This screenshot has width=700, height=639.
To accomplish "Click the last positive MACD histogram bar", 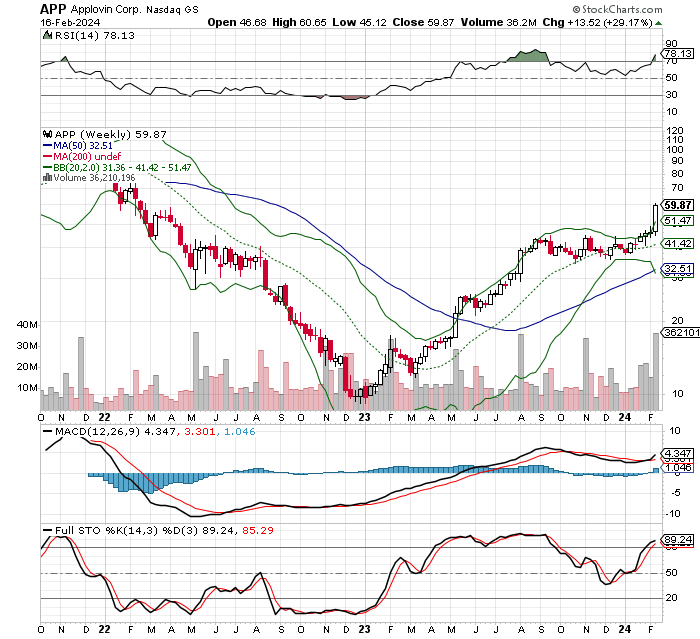I will pyautogui.click(x=656, y=470).
